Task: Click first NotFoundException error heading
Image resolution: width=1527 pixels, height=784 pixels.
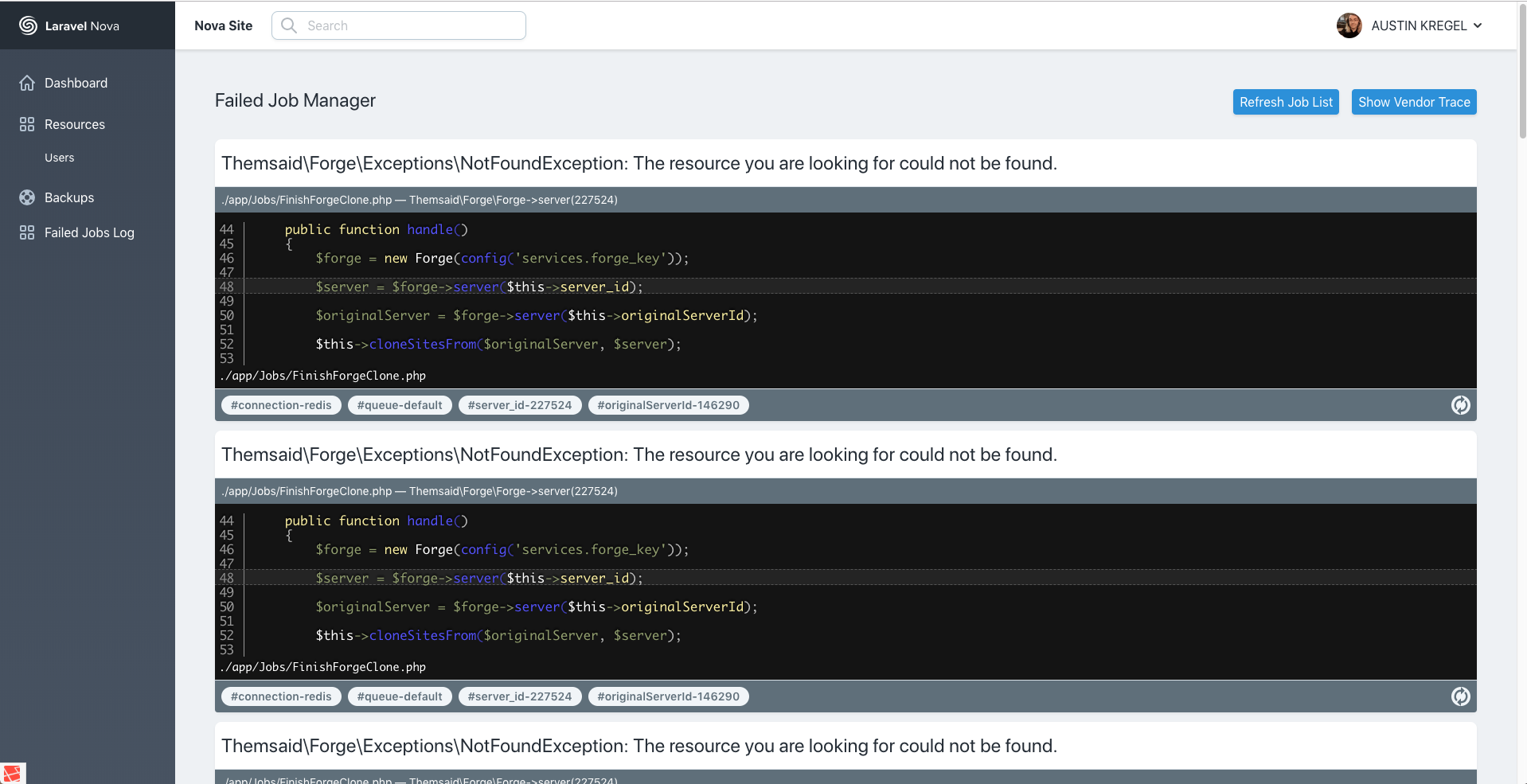Action: [639, 163]
